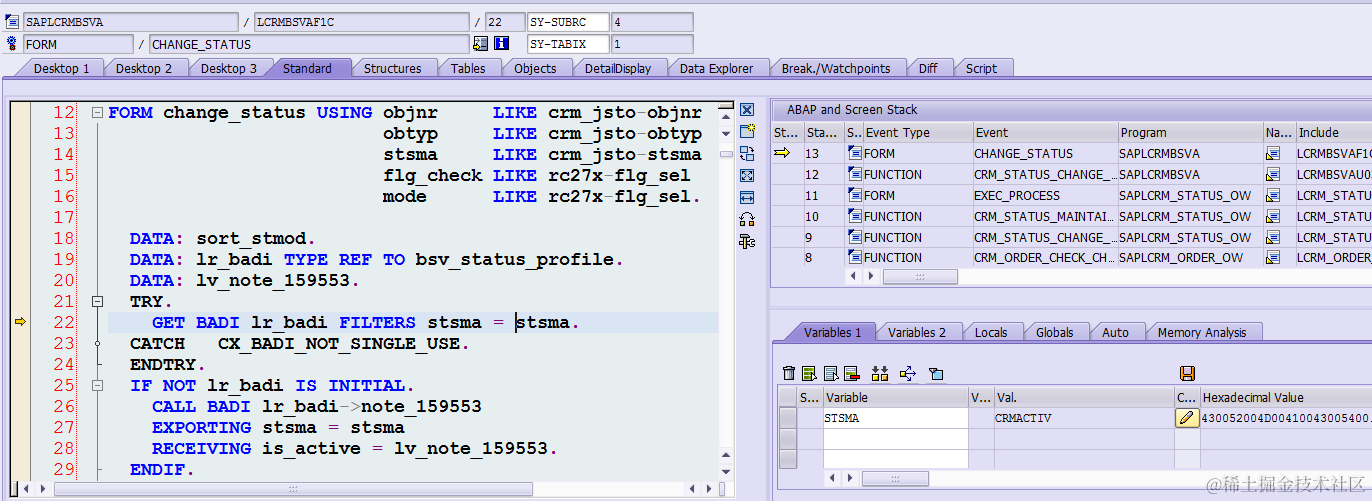Click the delete row icon in variables toolbar
Image resolution: width=1372 pixels, height=501 pixels.
(x=851, y=373)
